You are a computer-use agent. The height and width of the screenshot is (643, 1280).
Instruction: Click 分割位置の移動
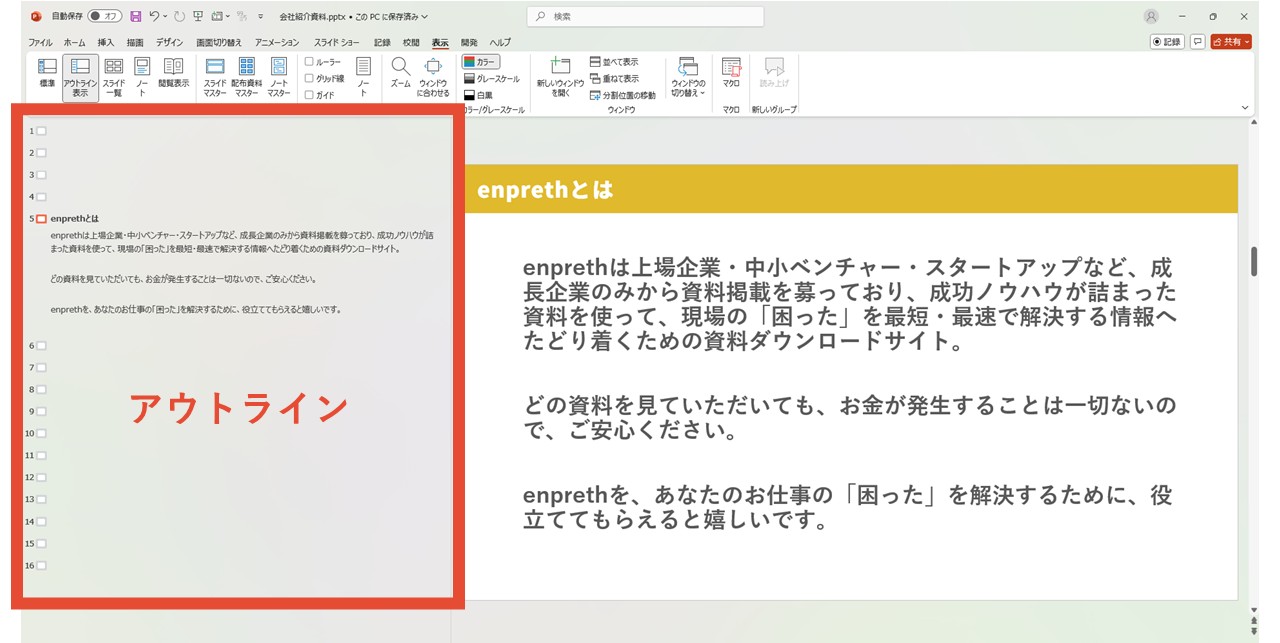[622, 95]
